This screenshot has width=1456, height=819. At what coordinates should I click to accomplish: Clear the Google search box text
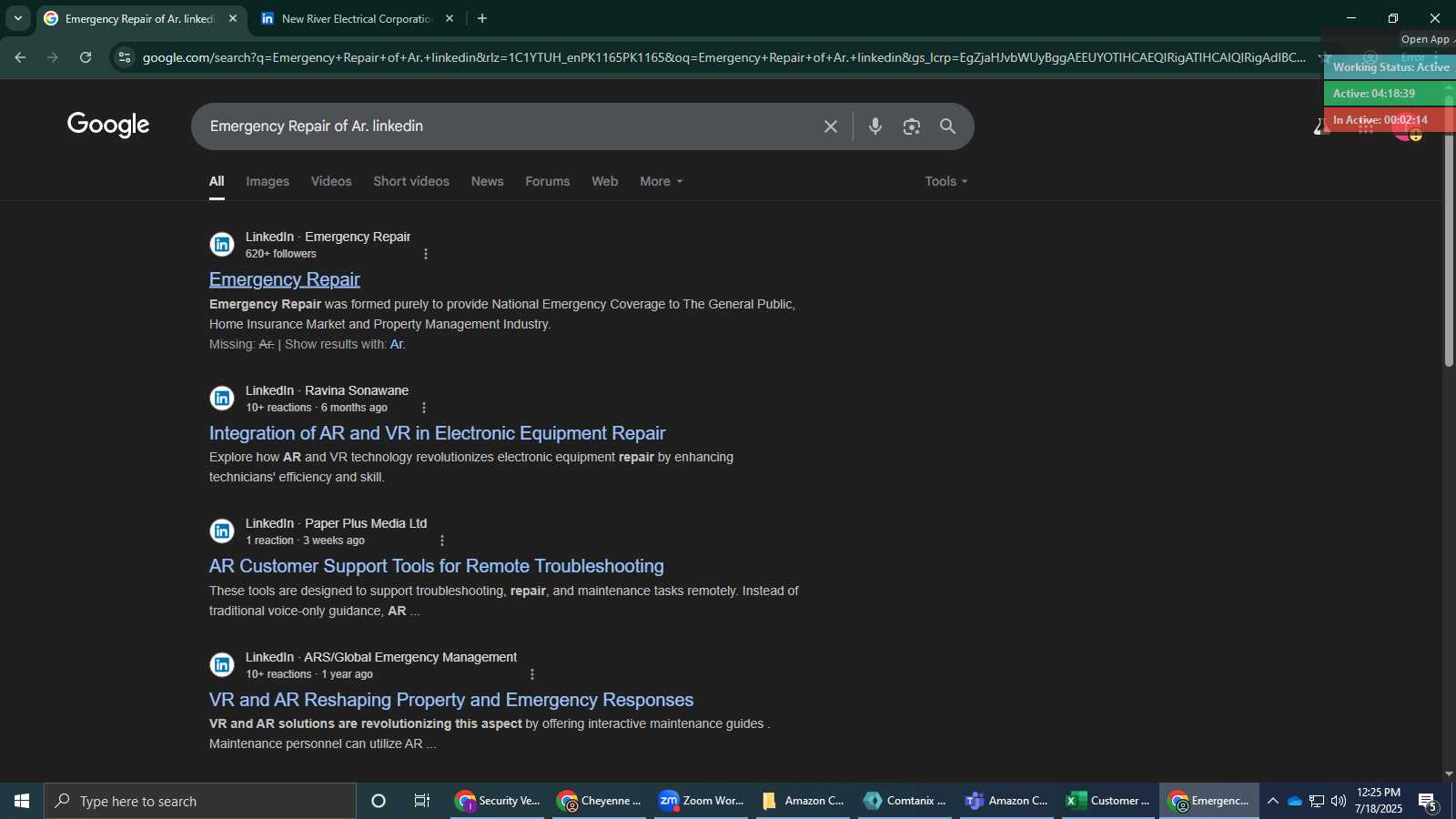pyautogui.click(x=830, y=126)
